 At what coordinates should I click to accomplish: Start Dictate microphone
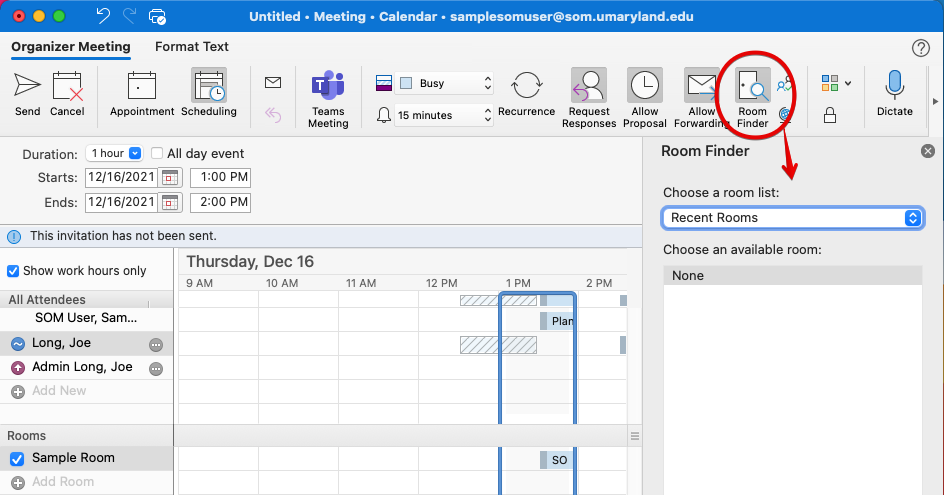[x=895, y=93]
